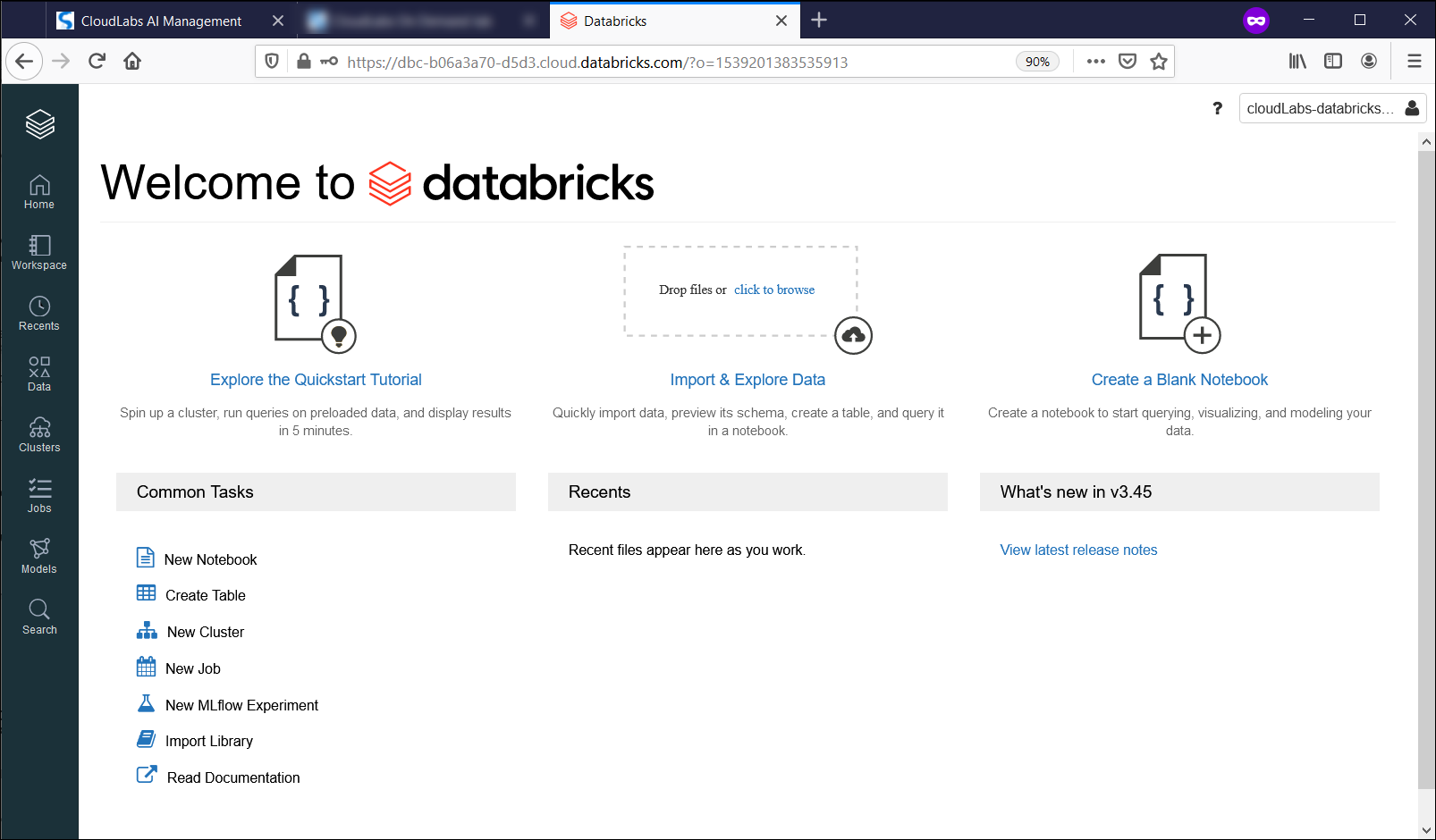1436x840 pixels.
Task: Click the Quickstart Tutorial notebook icon
Action: (315, 304)
